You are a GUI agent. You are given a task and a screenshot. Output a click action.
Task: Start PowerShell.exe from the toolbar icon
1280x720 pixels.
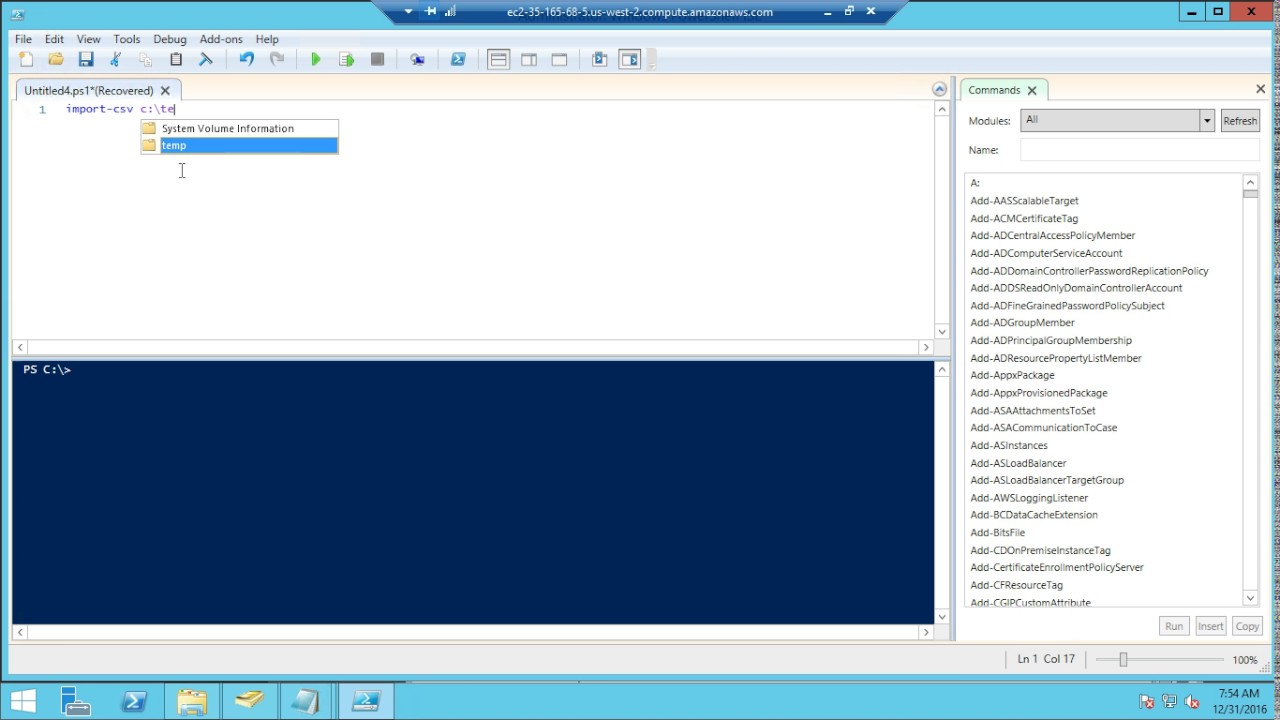point(458,60)
